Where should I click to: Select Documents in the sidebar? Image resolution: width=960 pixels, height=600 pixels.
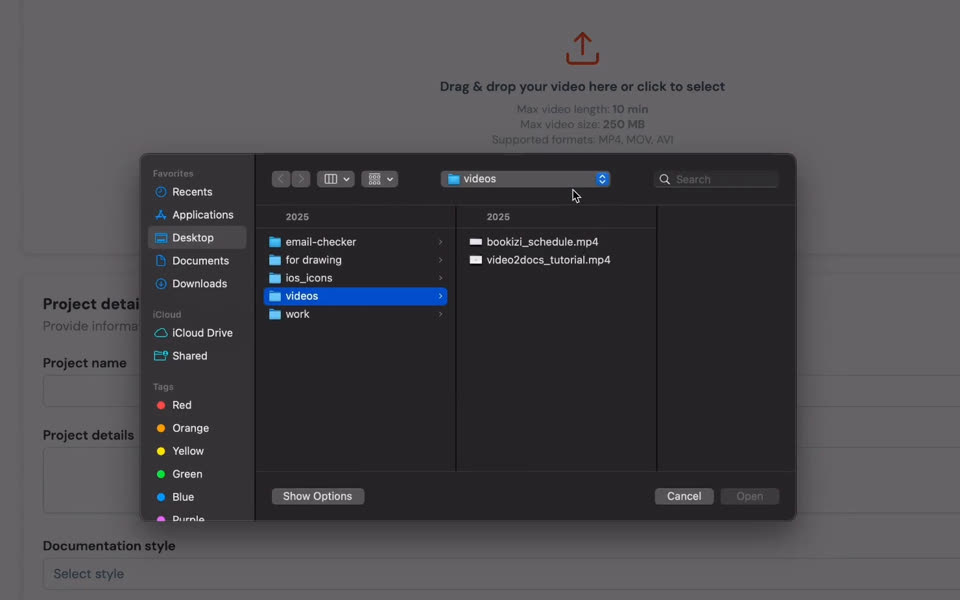click(197, 261)
